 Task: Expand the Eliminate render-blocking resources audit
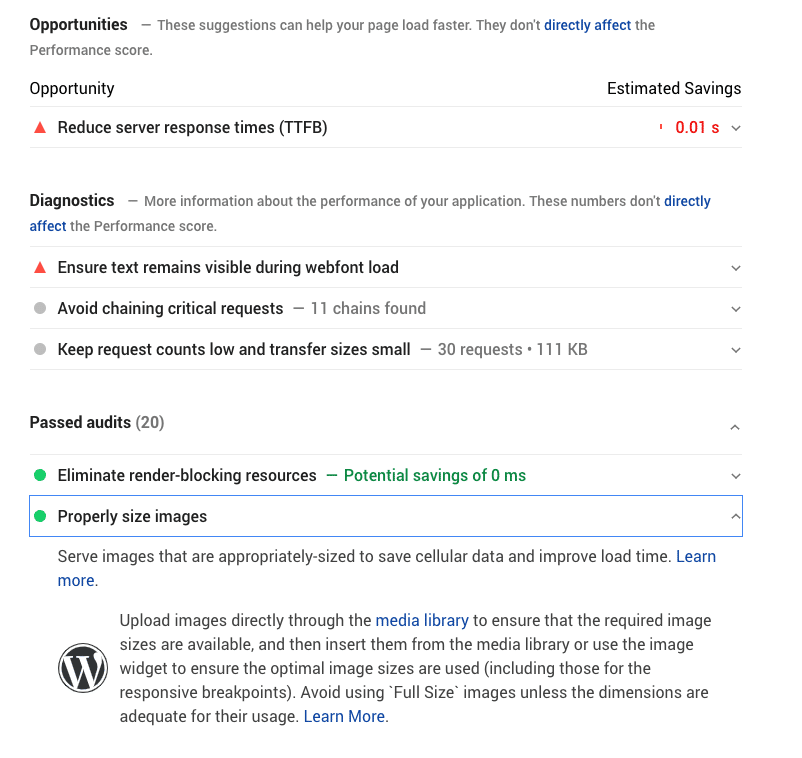pyautogui.click(x=736, y=476)
